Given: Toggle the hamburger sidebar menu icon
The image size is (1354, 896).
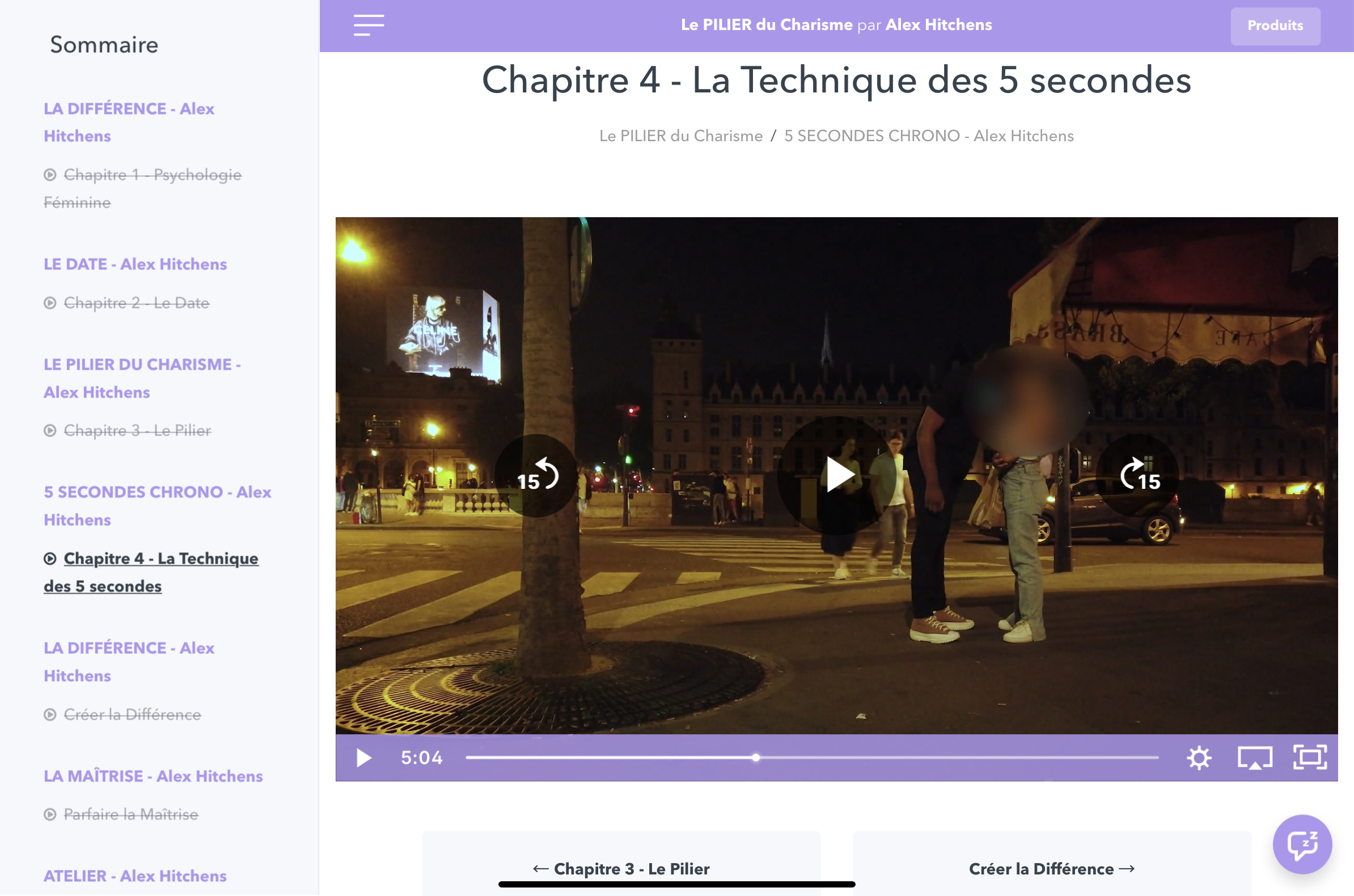Looking at the screenshot, I should tap(369, 25).
